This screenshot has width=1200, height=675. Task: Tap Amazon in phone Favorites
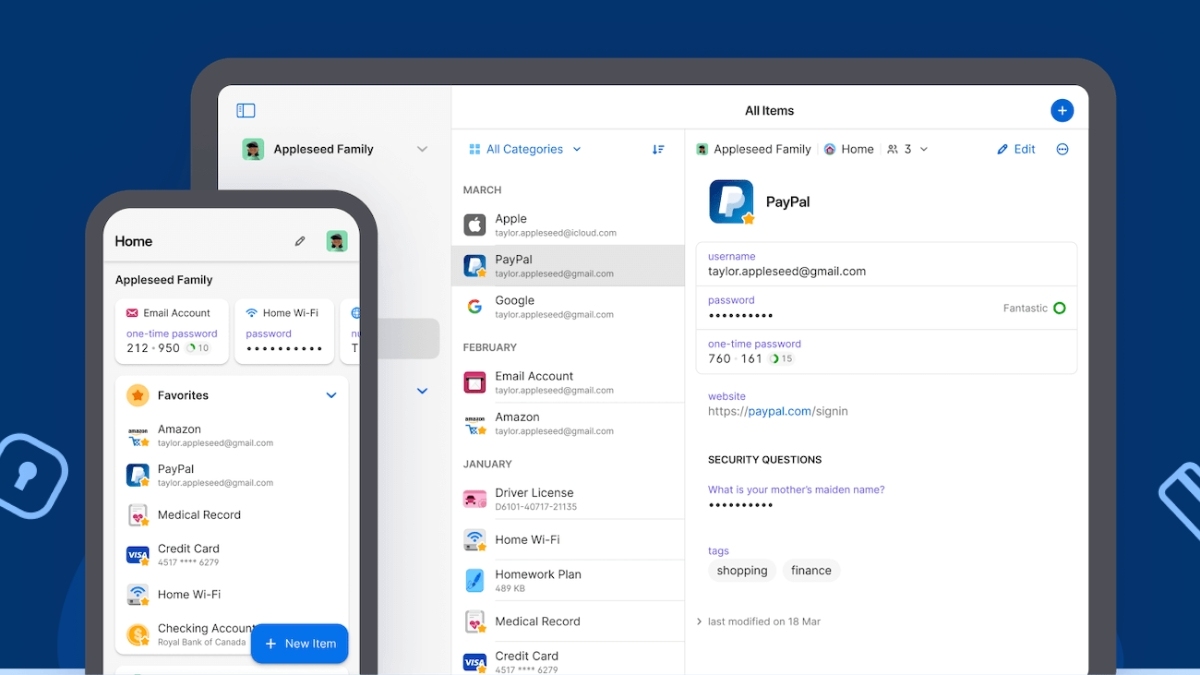(x=232, y=435)
